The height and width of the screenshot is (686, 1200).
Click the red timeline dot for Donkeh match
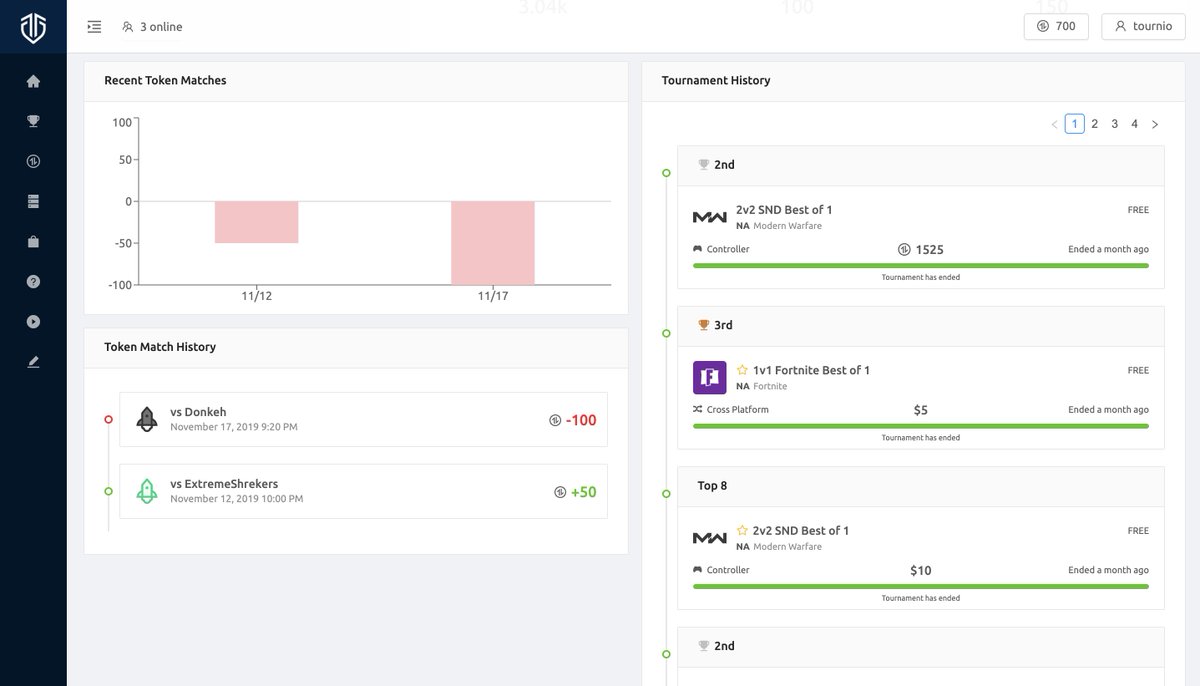(x=108, y=419)
